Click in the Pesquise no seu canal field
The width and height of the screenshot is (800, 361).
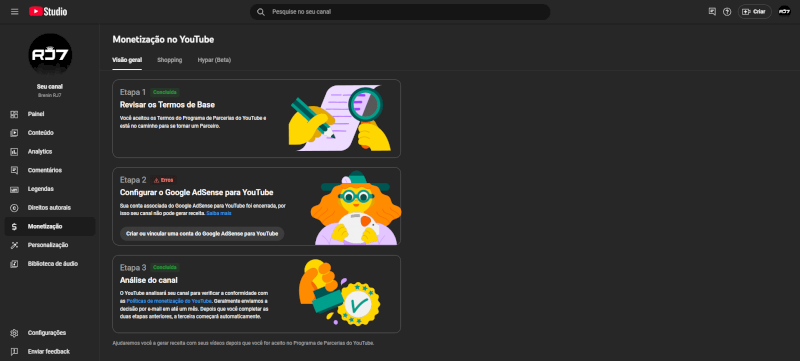pos(400,12)
